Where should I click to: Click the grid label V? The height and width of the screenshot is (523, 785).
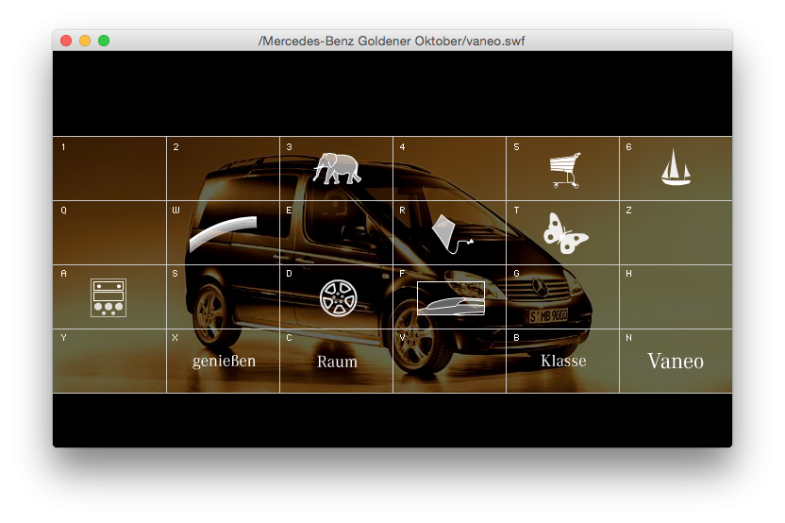(x=402, y=338)
